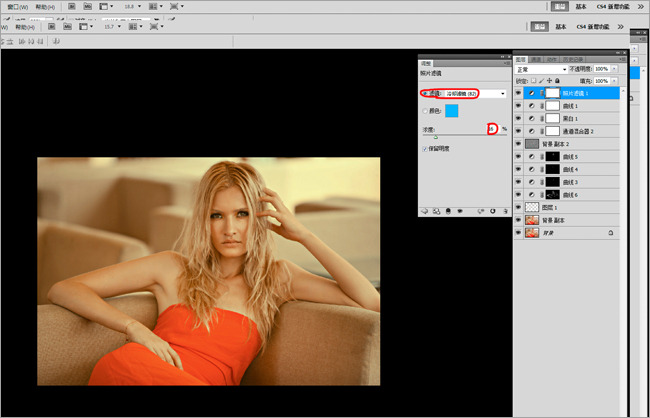The width and height of the screenshot is (650, 418).
Task: Select the 颜色 radio button
Action: coord(424,111)
